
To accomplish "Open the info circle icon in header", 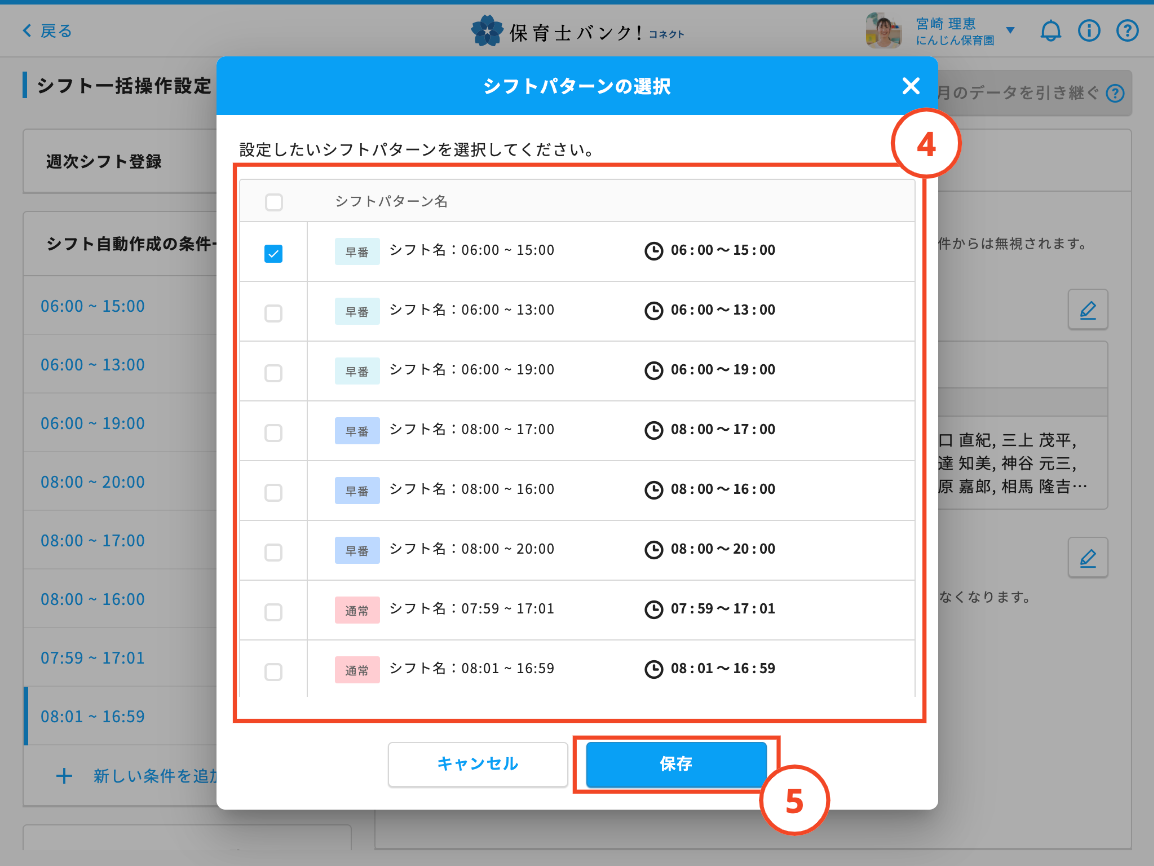I will (1089, 31).
